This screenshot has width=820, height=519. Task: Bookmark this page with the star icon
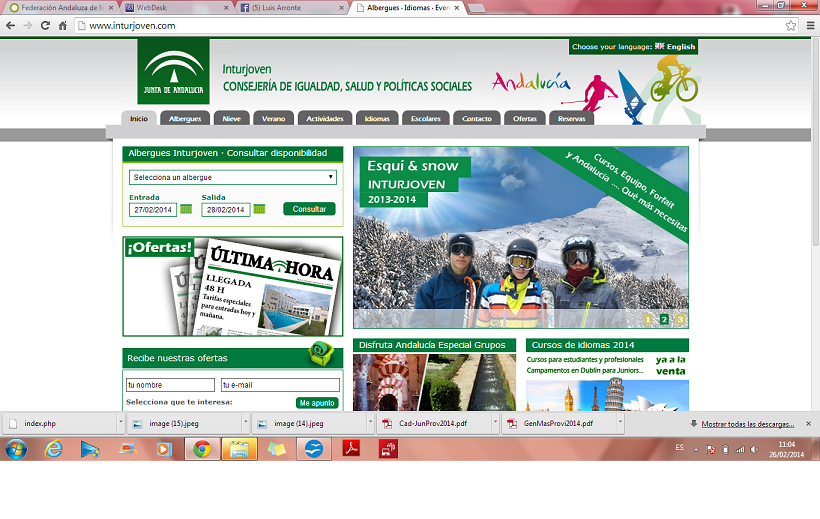790,25
